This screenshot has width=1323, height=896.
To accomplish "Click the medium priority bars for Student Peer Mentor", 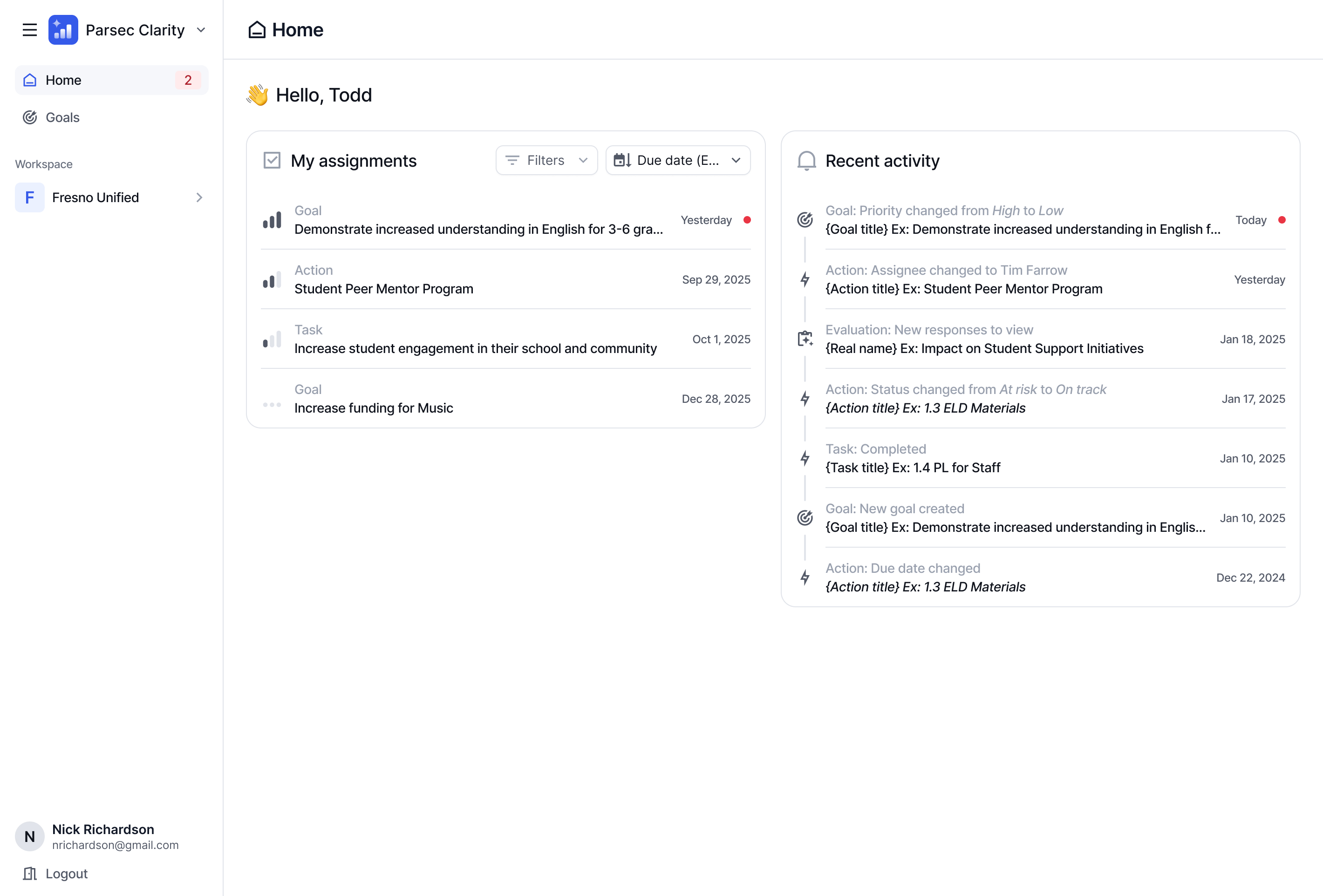I will (272, 280).
